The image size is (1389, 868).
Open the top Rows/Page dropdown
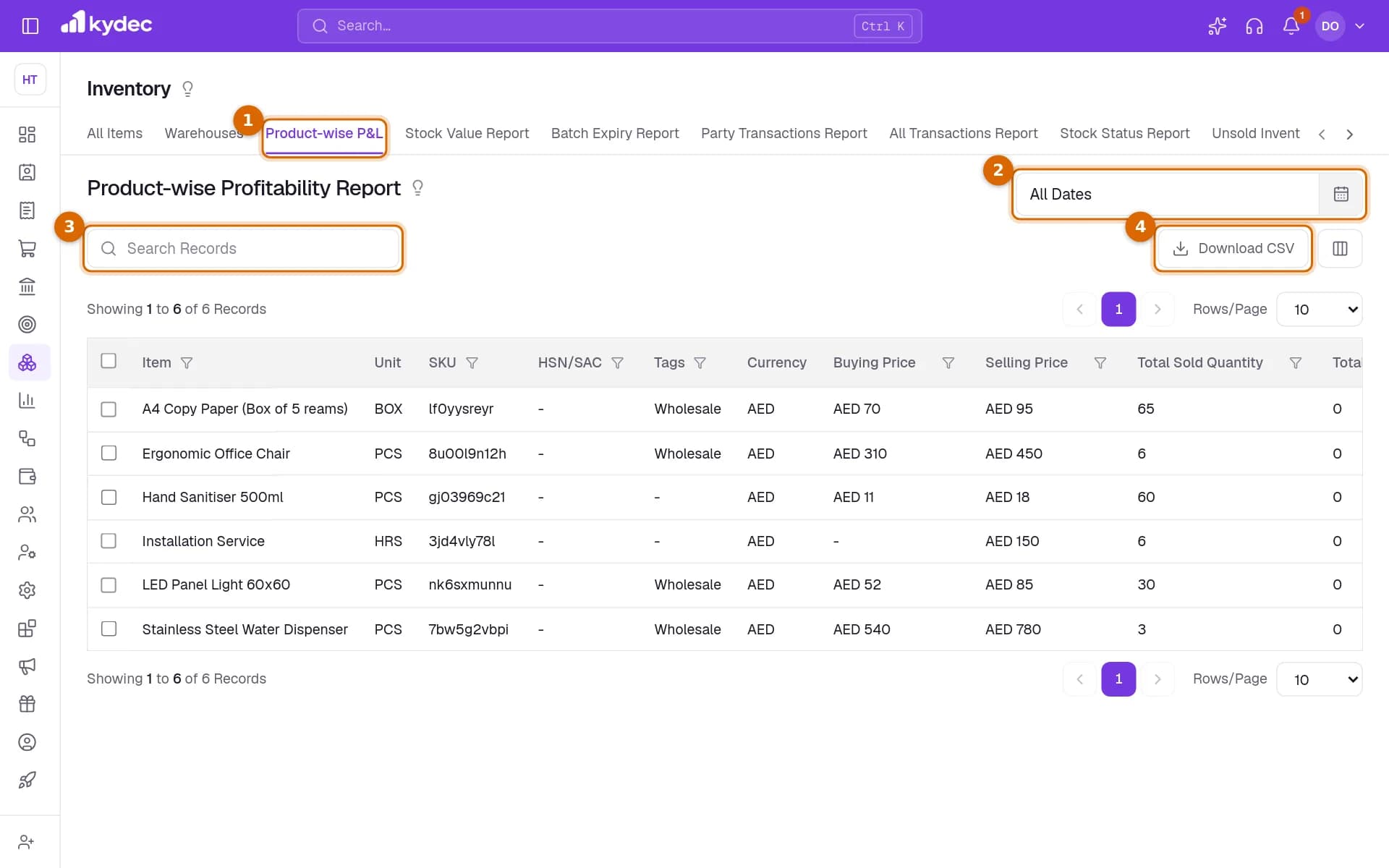click(x=1320, y=310)
